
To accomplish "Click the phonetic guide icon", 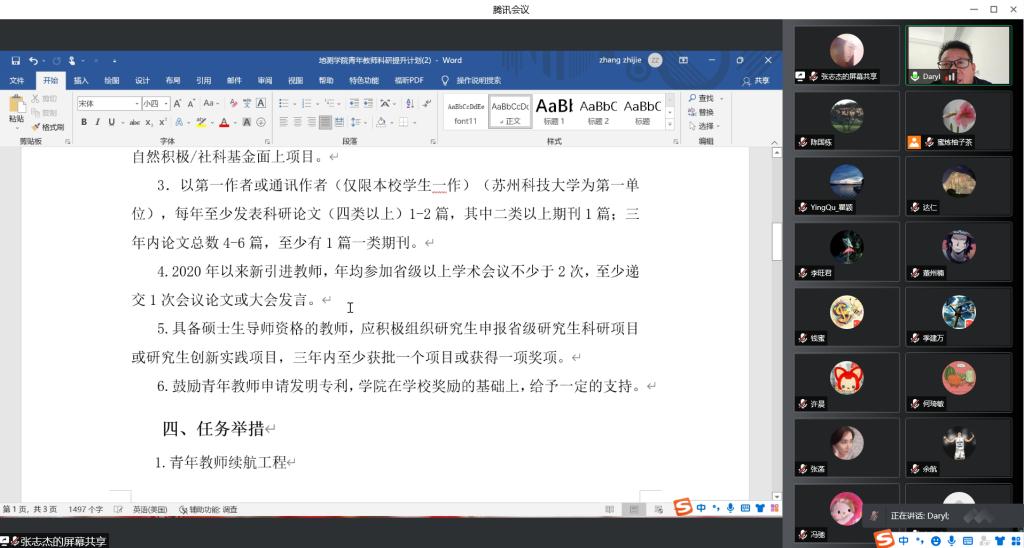I will pos(247,103).
